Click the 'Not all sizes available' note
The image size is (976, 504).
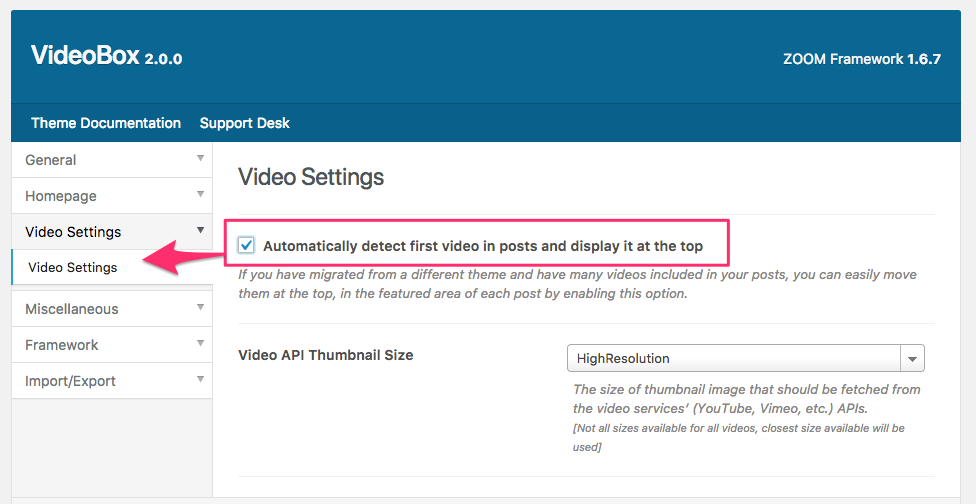click(739, 437)
